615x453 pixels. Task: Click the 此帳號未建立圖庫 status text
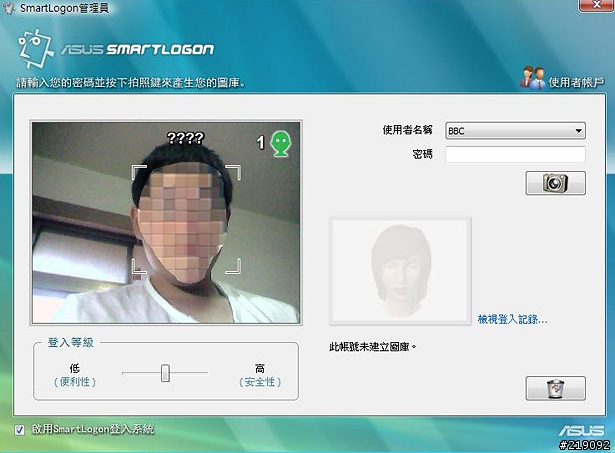(x=373, y=347)
